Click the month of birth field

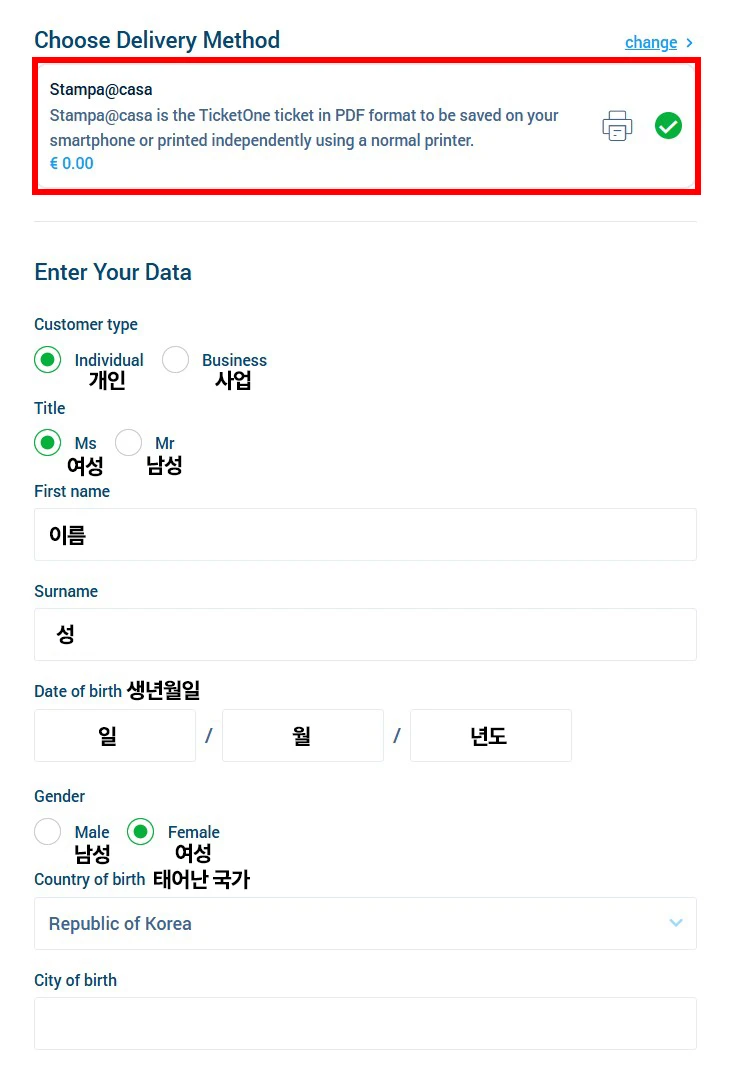click(302, 736)
